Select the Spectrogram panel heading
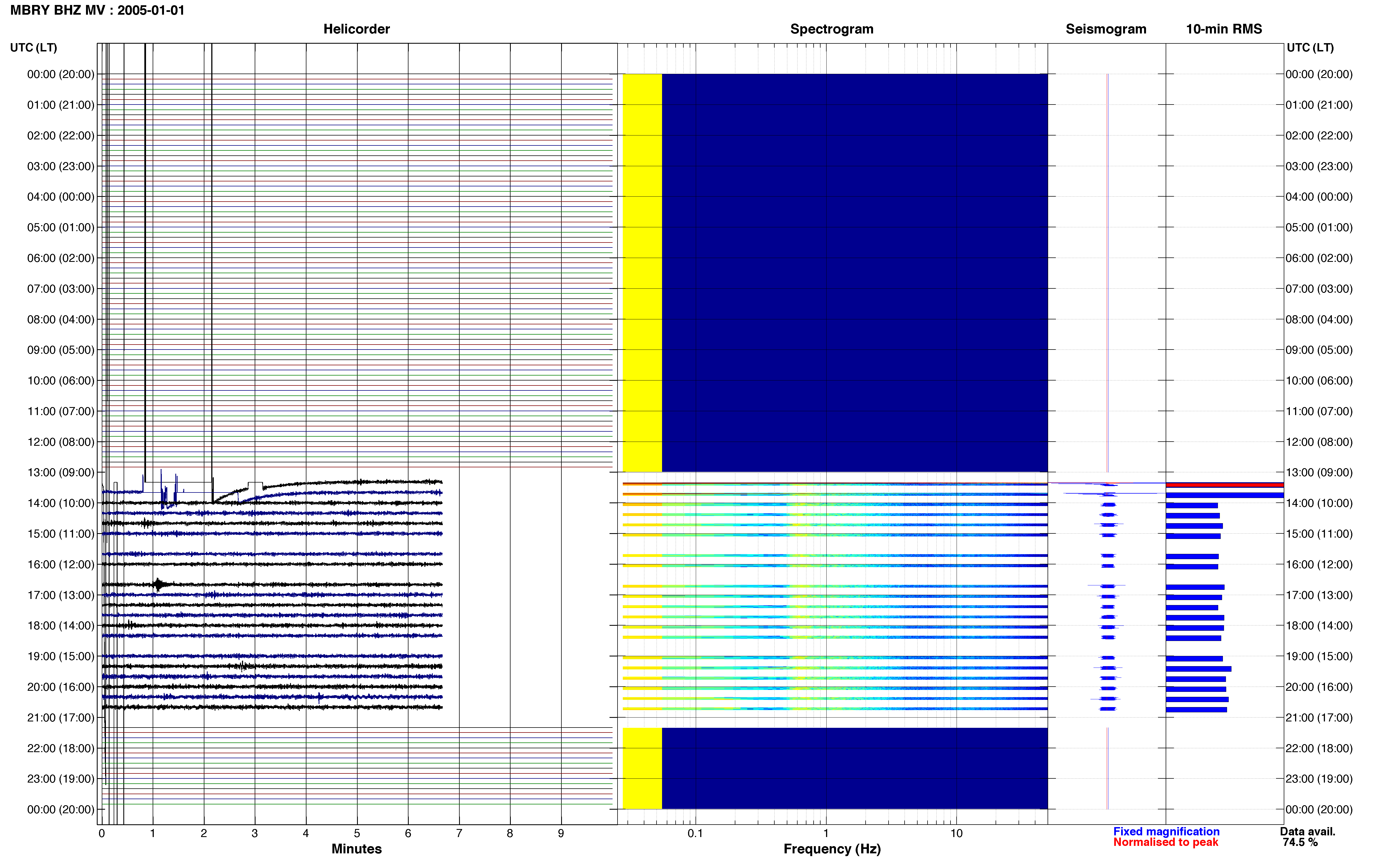The image size is (1388, 868). click(x=832, y=29)
